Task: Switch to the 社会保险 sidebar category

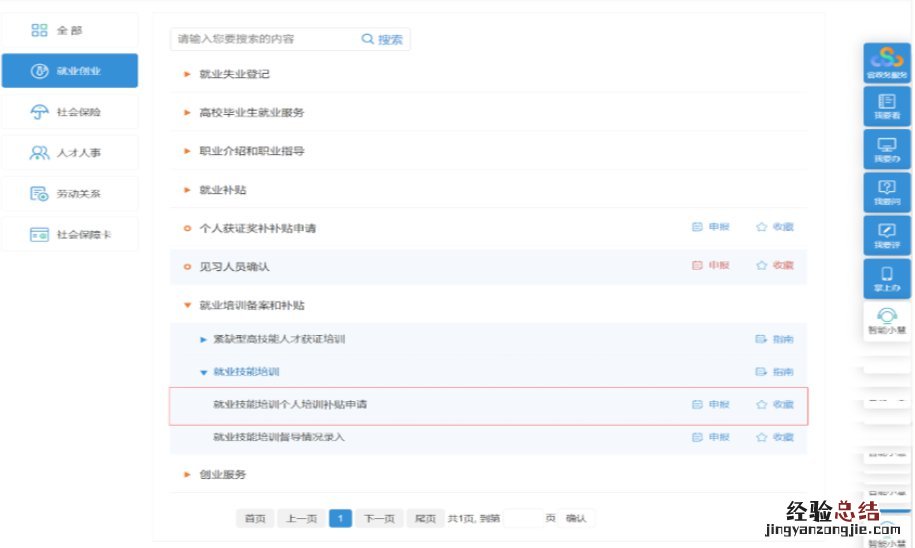Action: pyautogui.click(x=69, y=112)
